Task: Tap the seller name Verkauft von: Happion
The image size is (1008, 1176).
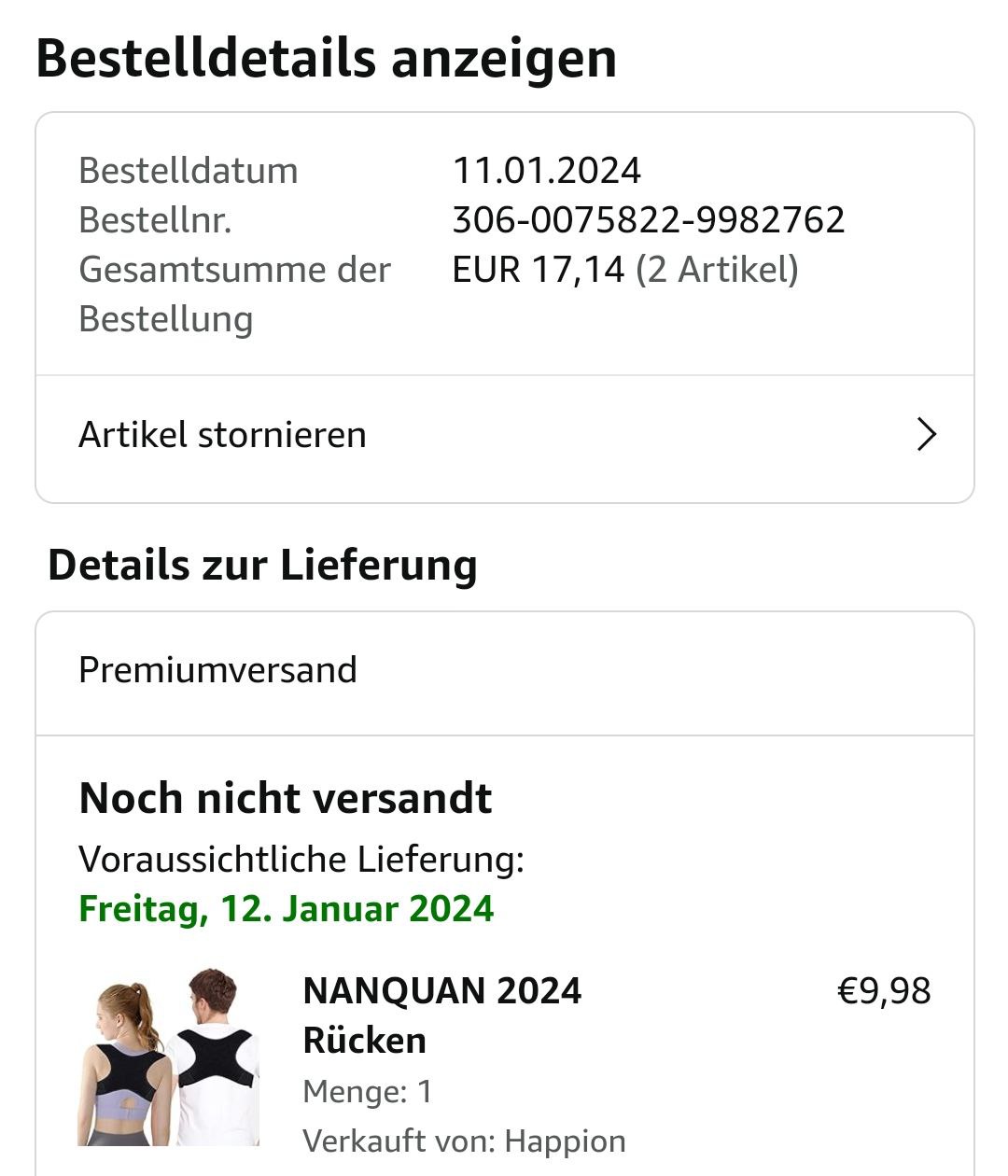Action: click(x=464, y=1141)
